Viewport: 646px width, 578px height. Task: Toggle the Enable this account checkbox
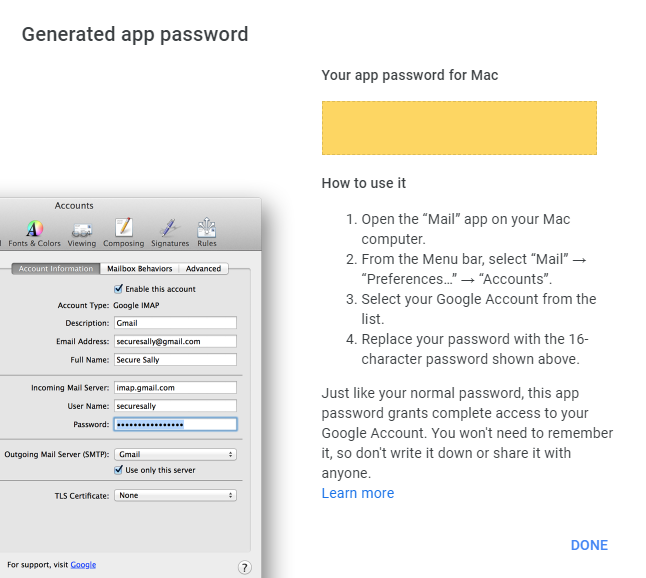click(x=120, y=289)
